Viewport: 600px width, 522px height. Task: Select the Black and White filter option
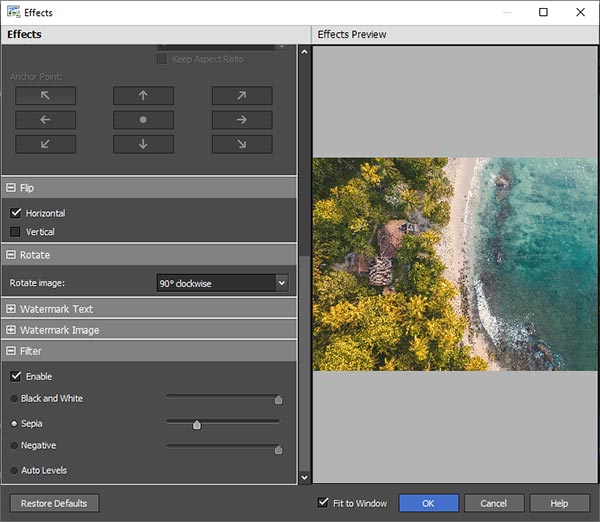pyautogui.click(x=15, y=399)
